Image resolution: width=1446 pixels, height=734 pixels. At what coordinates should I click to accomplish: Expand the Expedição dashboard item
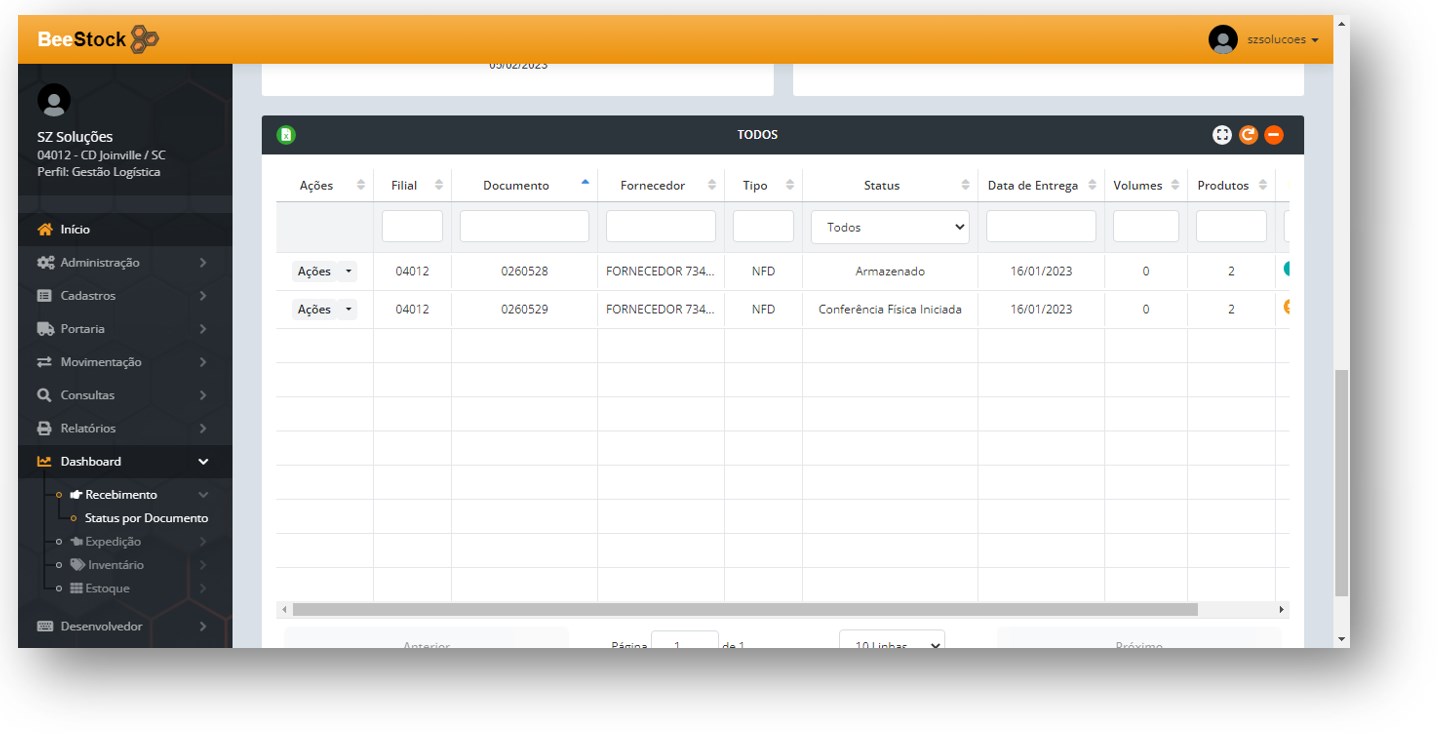click(x=113, y=541)
